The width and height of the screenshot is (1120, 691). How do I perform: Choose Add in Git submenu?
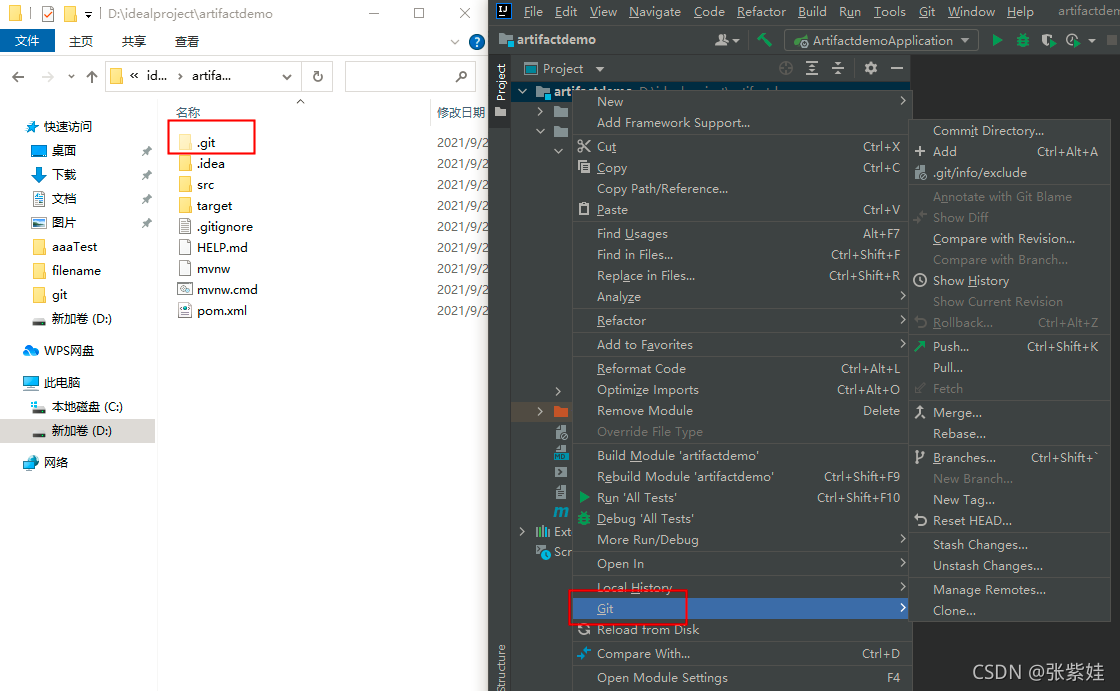(1009, 151)
